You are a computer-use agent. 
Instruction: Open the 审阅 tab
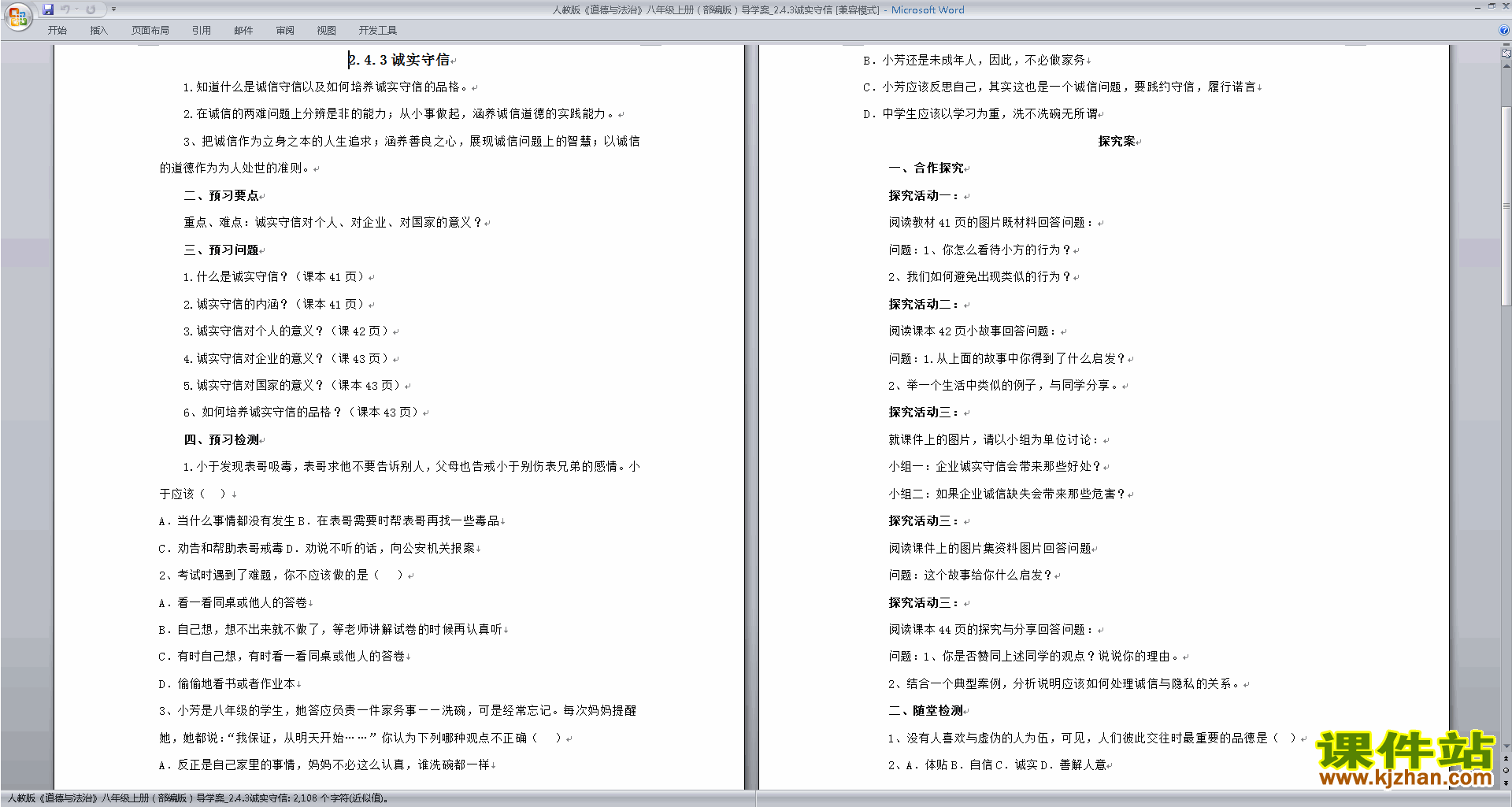(x=285, y=31)
